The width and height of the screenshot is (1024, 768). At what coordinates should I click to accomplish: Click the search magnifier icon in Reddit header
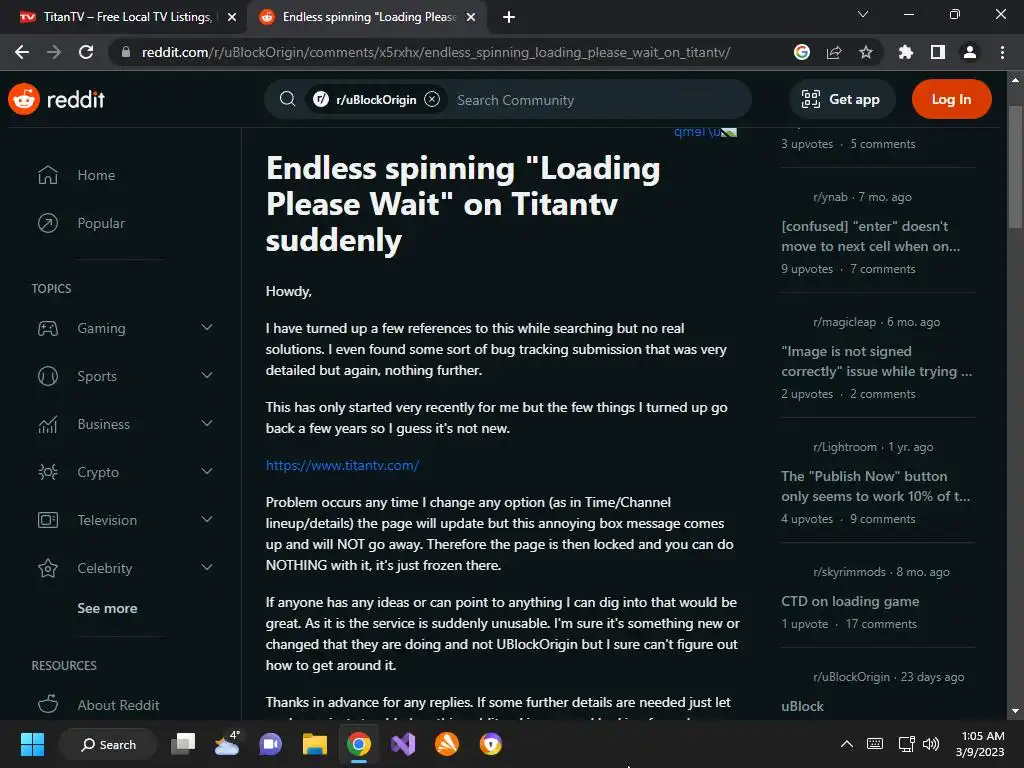287,99
